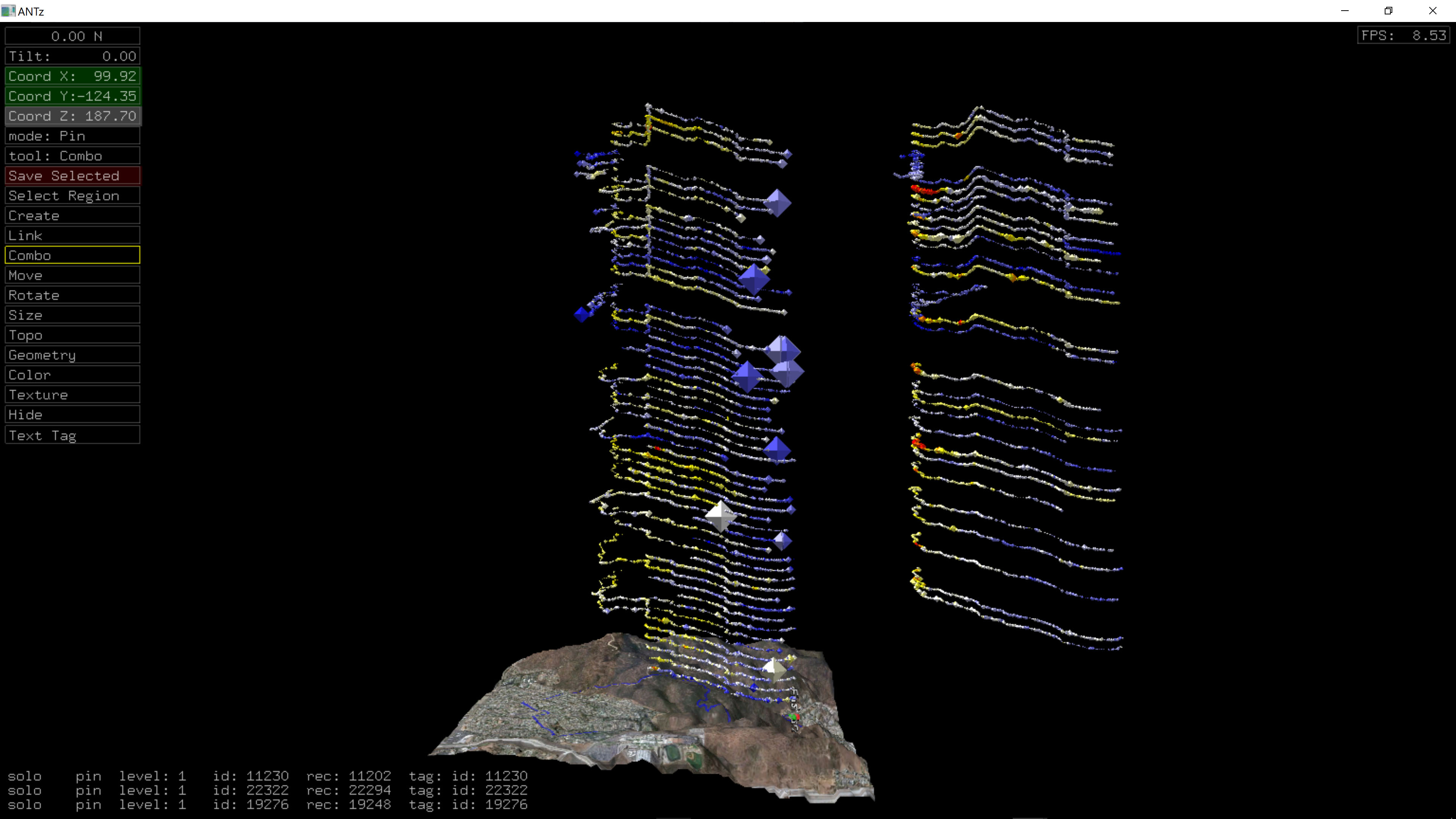Image resolution: width=1456 pixels, height=819 pixels.
Task: Switch to the Move tool
Action: (x=72, y=275)
